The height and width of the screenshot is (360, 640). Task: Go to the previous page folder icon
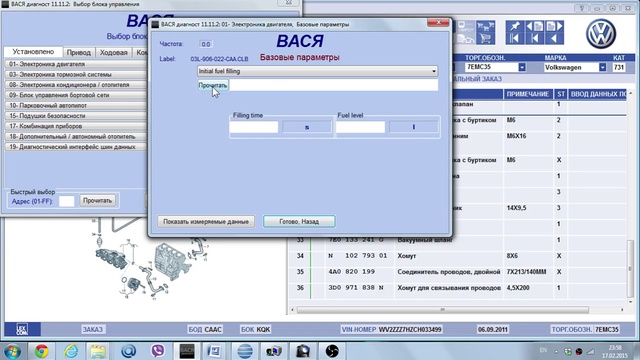(x=535, y=27)
